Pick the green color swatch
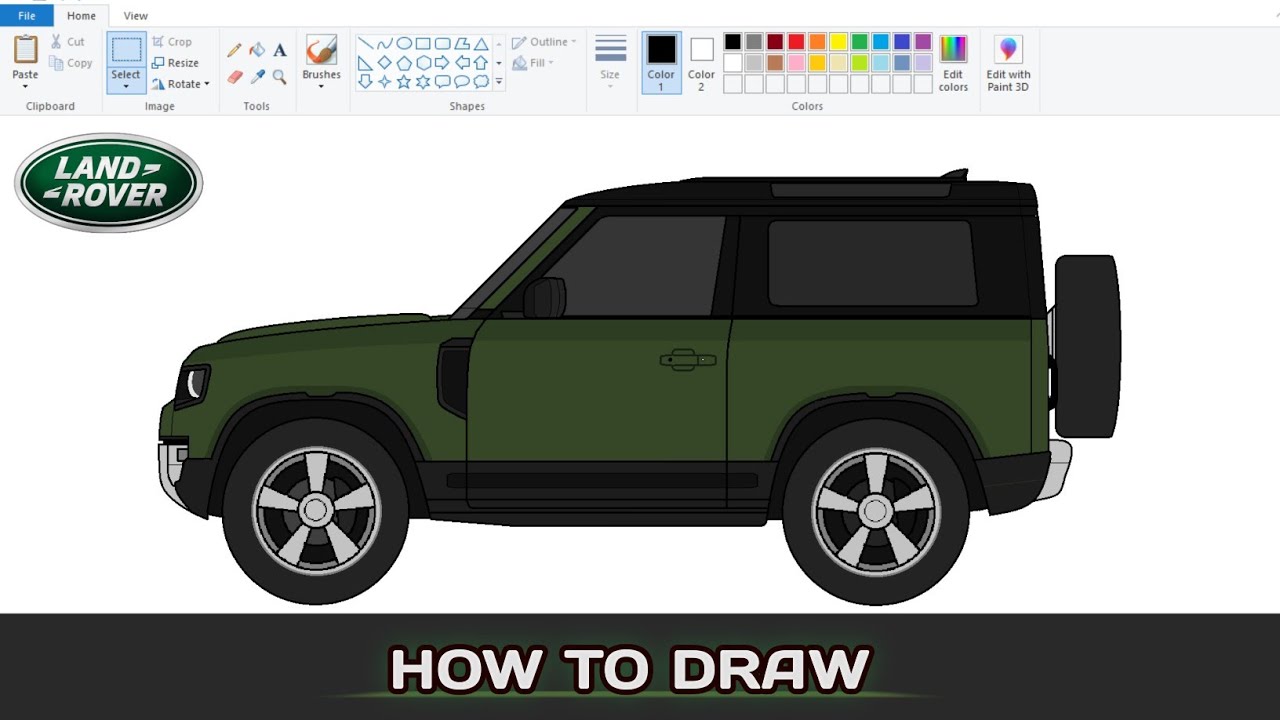The height and width of the screenshot is (720, 1280). point(859,42)
